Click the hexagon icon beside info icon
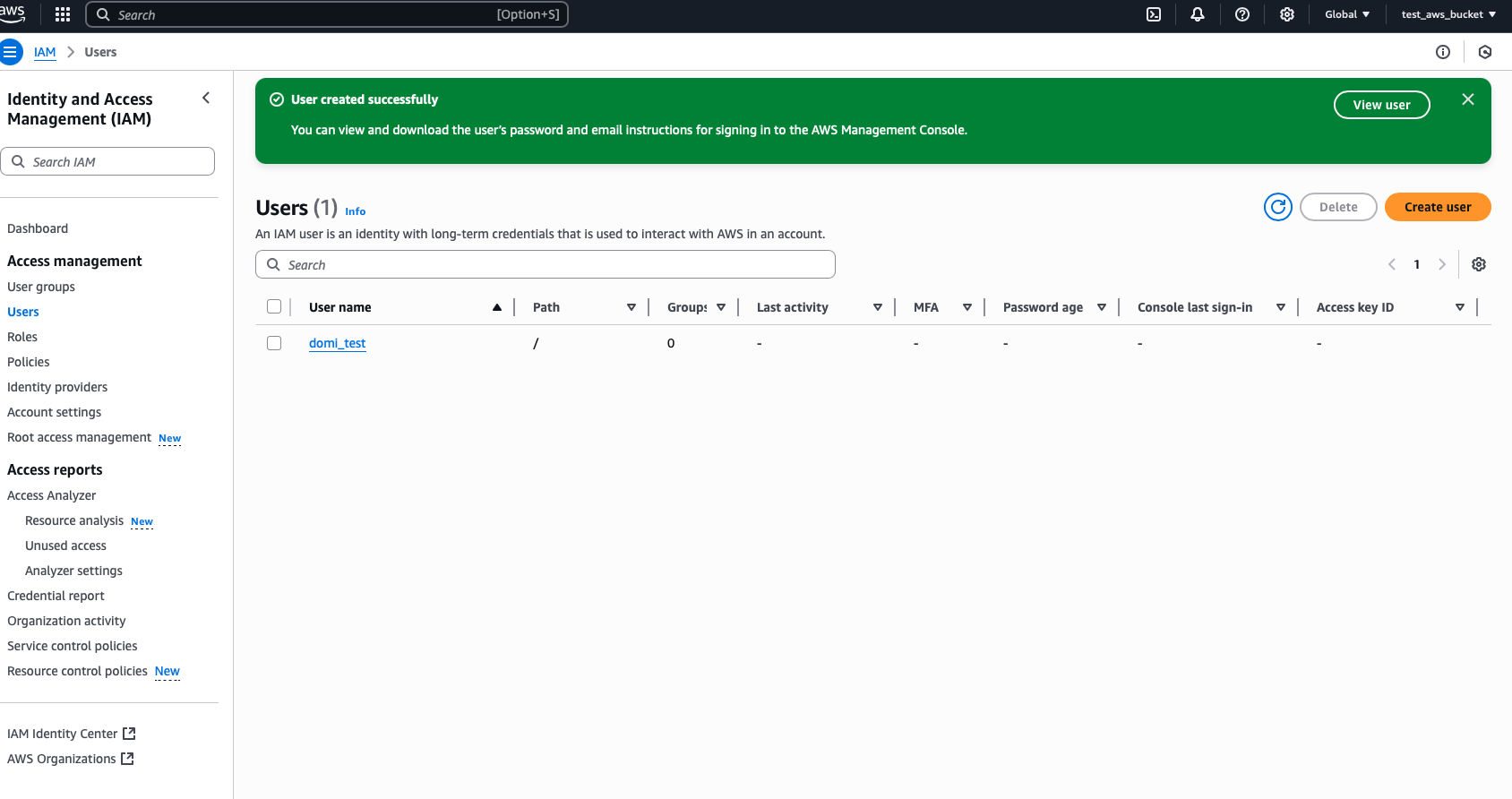 coord(1485,52)
